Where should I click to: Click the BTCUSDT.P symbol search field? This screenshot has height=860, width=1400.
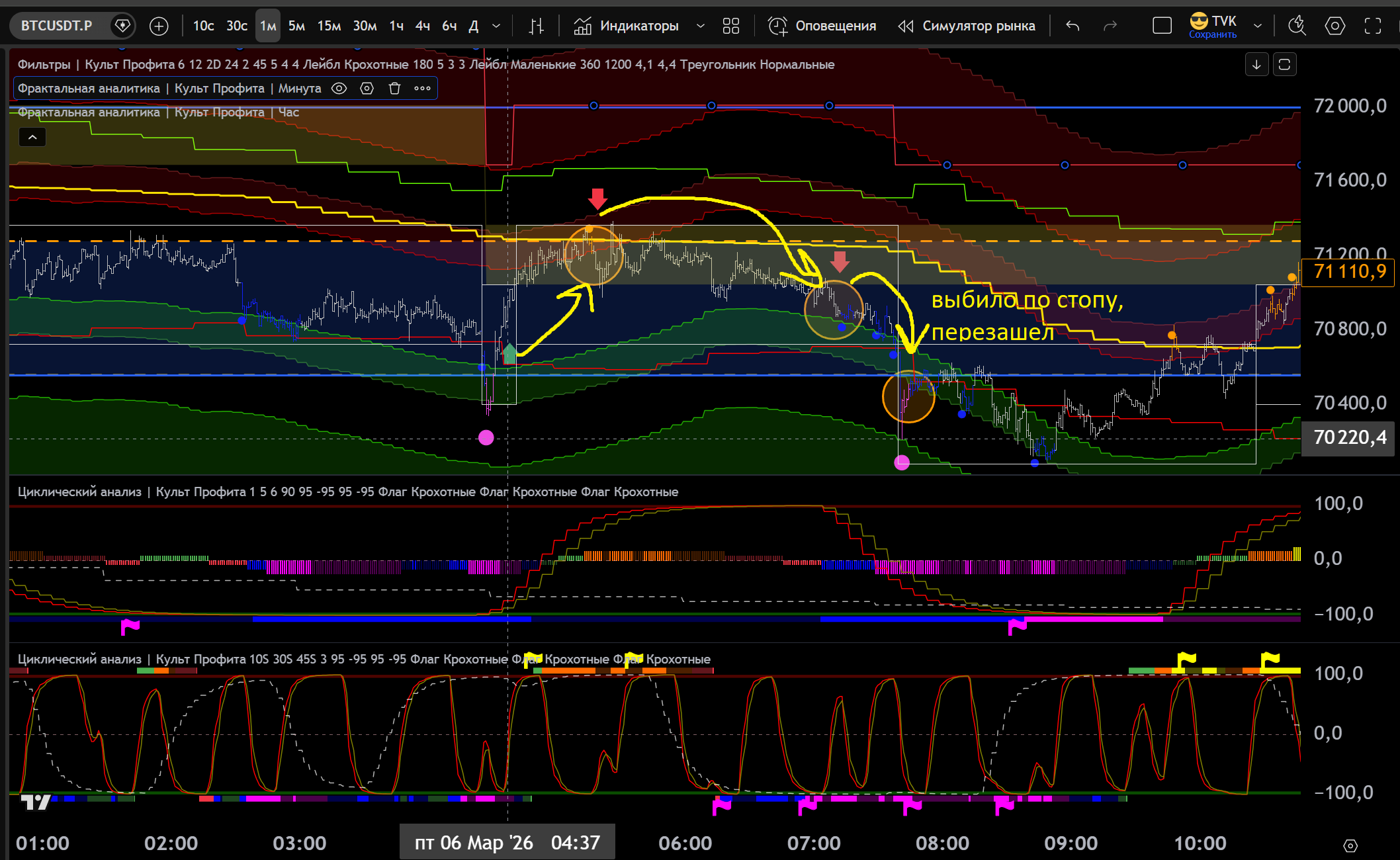(x=57, y=26)
